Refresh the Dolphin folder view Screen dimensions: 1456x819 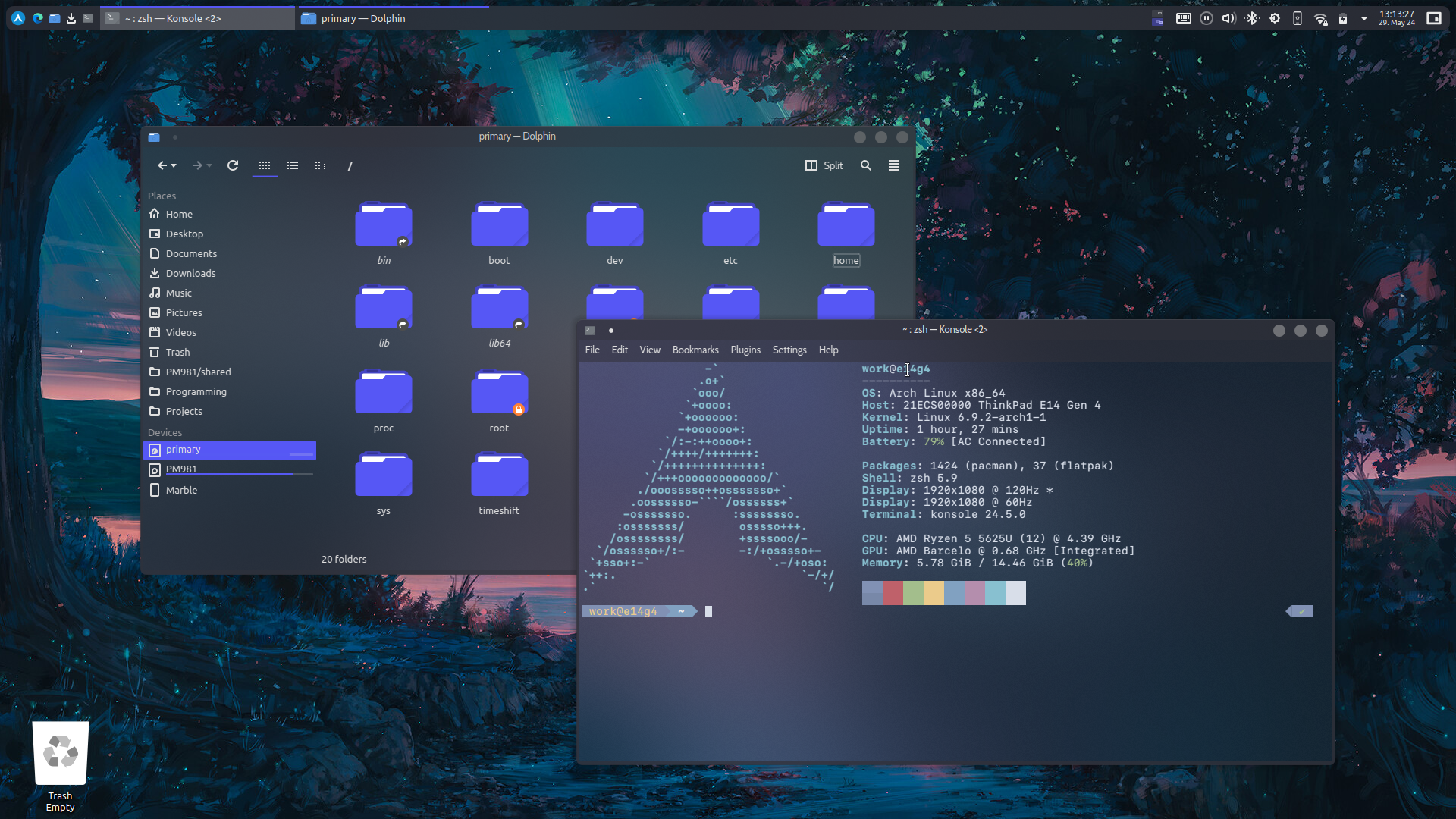click(x=233, y=165)
